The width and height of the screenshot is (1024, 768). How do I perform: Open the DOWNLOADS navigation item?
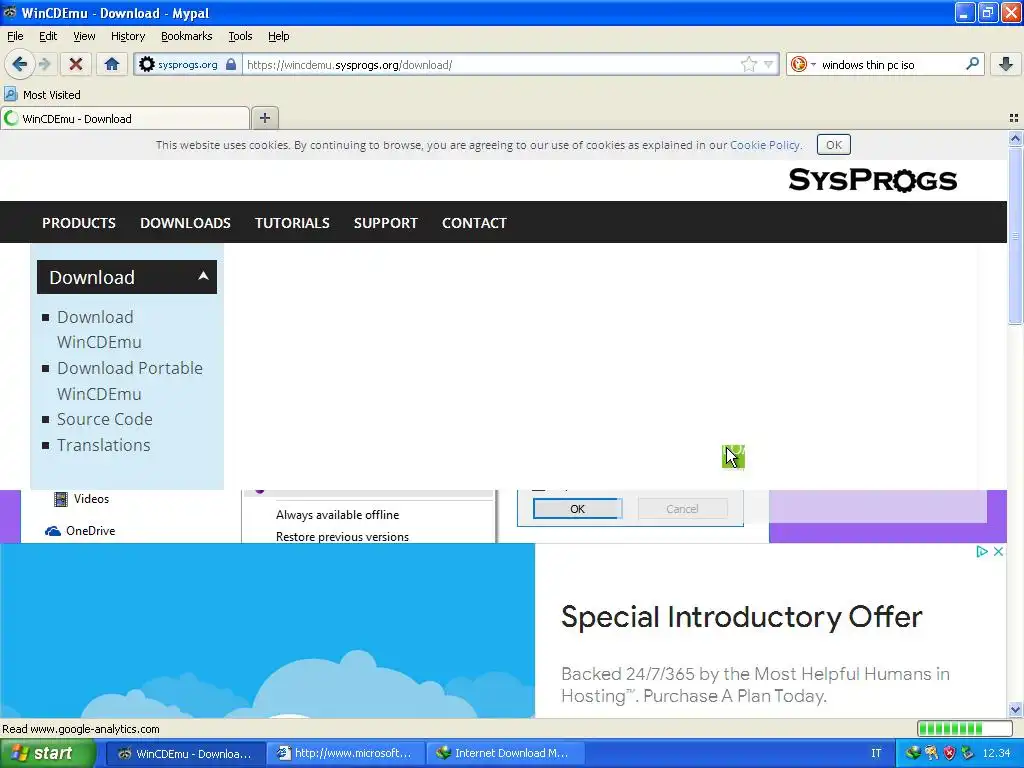click(185, 223)
